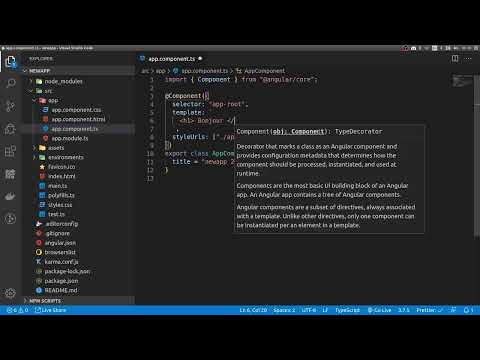Click the Ln 6 Col 20 cursor position

pyautogui.click(x=253, y=310)
